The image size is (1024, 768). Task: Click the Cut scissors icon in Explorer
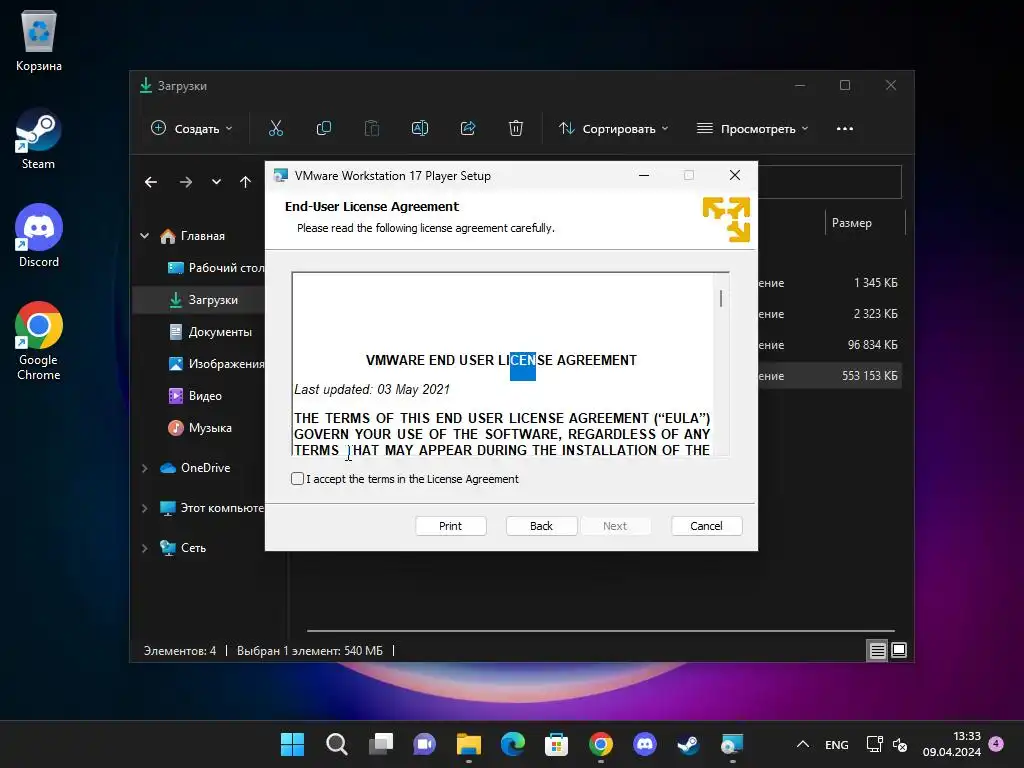pos(276,129)
